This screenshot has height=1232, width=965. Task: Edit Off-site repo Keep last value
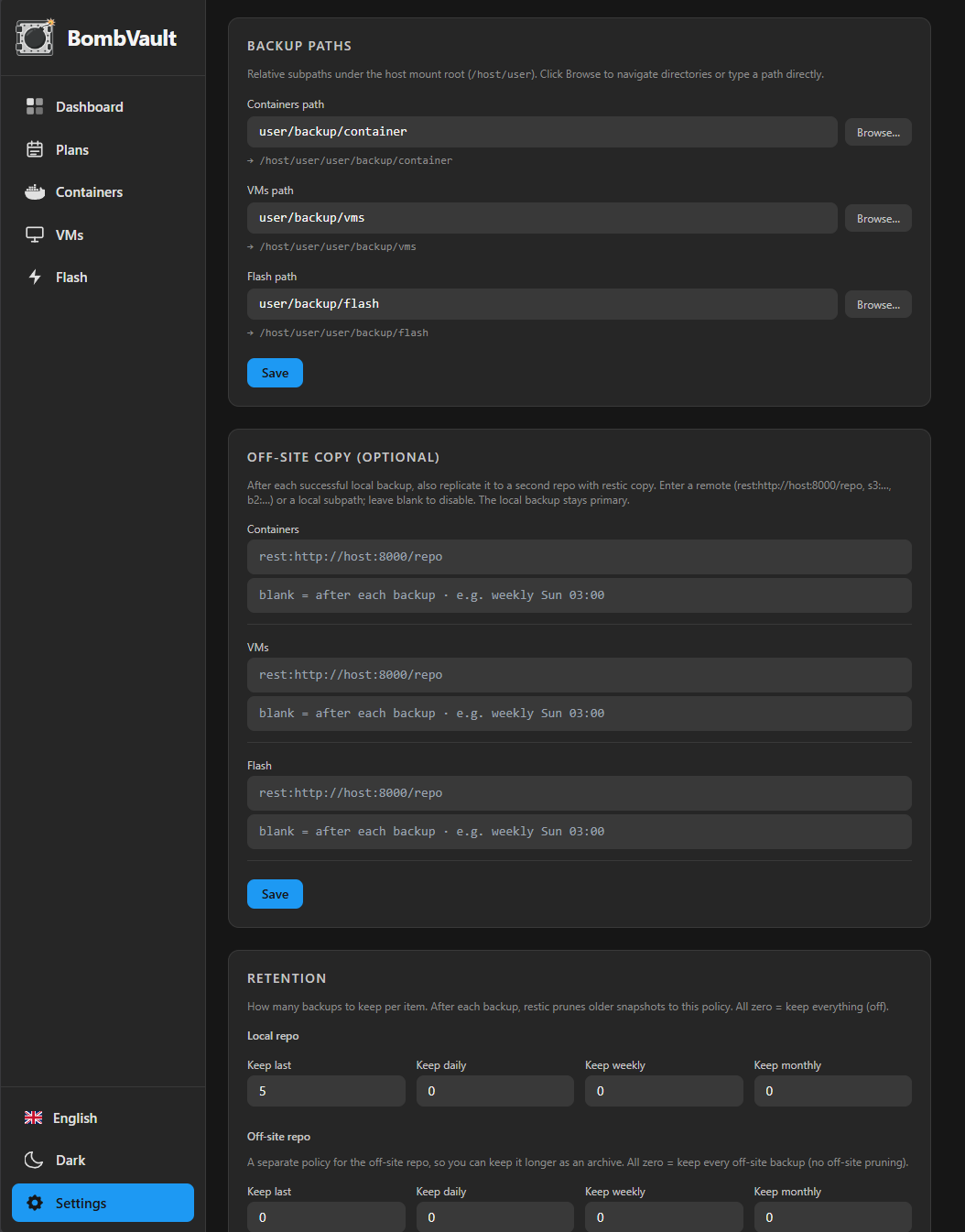326,1216
